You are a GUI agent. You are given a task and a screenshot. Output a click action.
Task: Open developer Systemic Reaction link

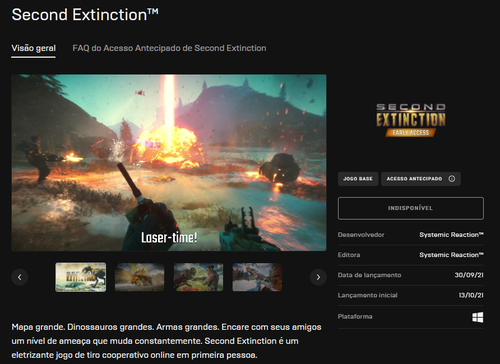(x=451, y=235)
